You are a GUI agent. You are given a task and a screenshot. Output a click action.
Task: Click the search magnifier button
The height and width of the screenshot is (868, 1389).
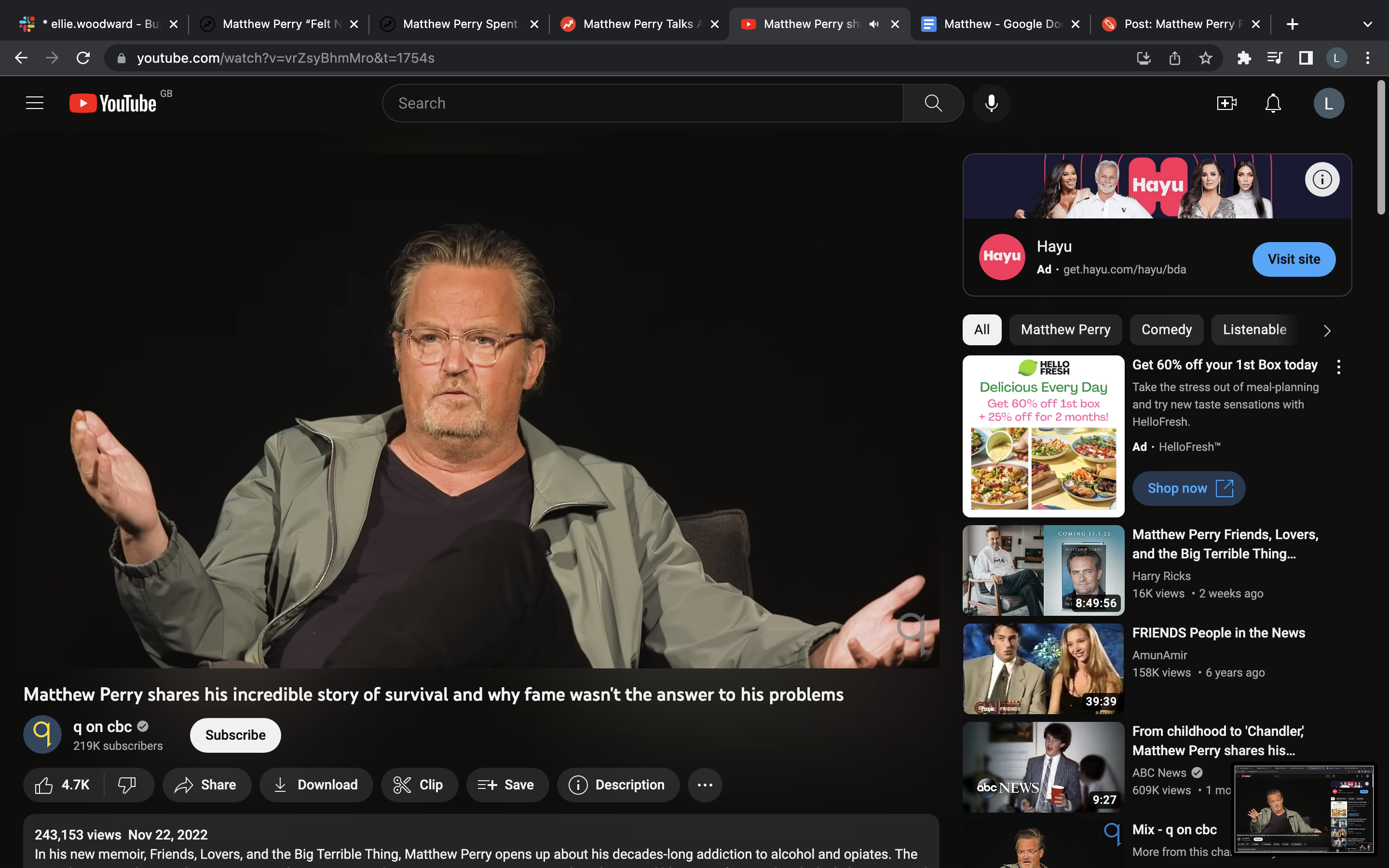[x=933, y=103]
